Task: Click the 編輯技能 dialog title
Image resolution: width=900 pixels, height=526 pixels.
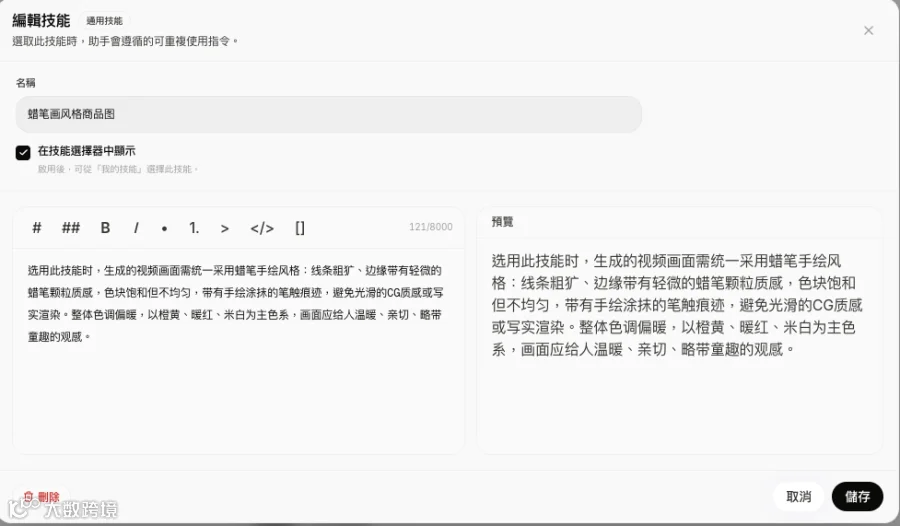Action: pyautogui.click(x=41, y=21)
